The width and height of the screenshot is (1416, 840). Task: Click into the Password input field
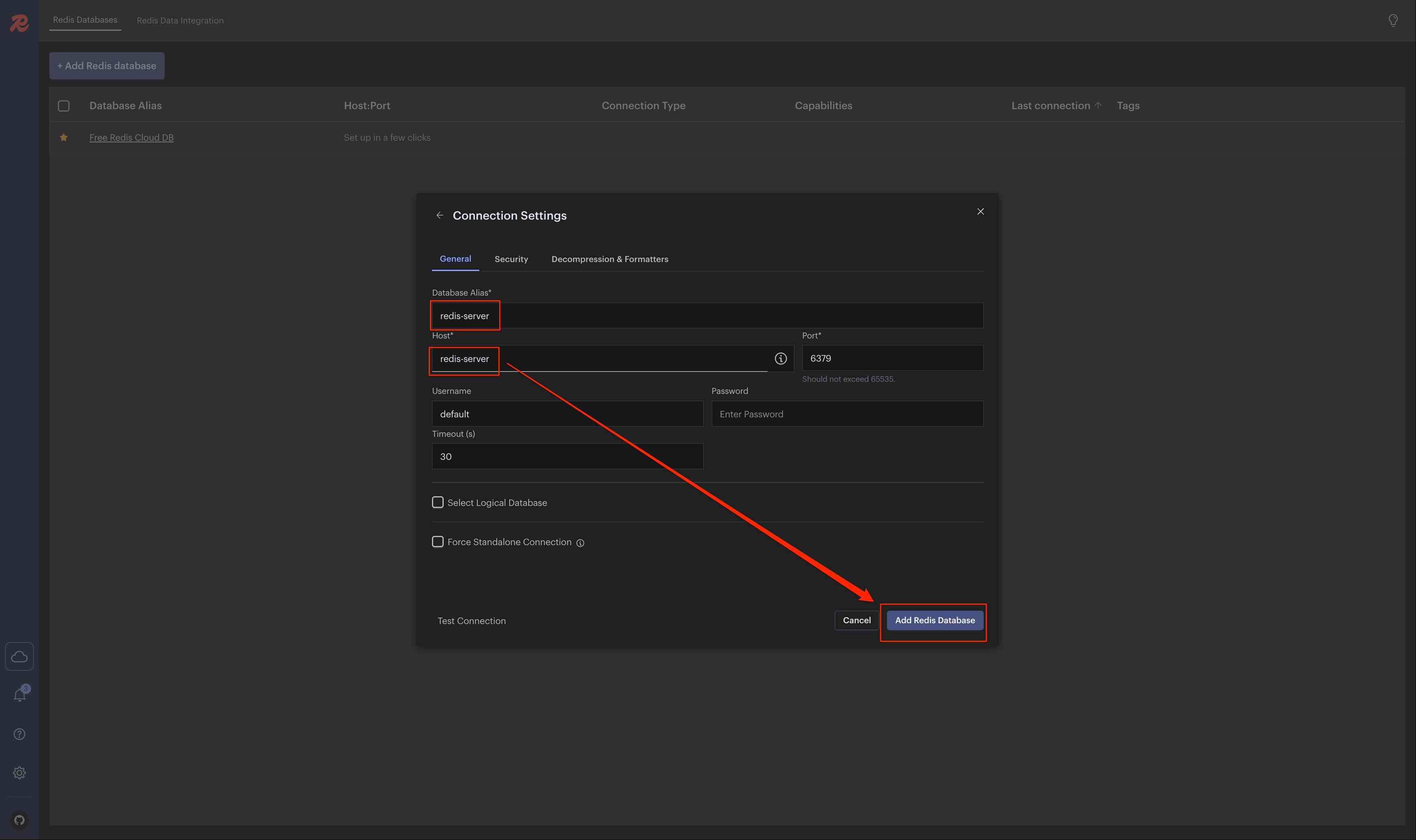pos(847,414)
